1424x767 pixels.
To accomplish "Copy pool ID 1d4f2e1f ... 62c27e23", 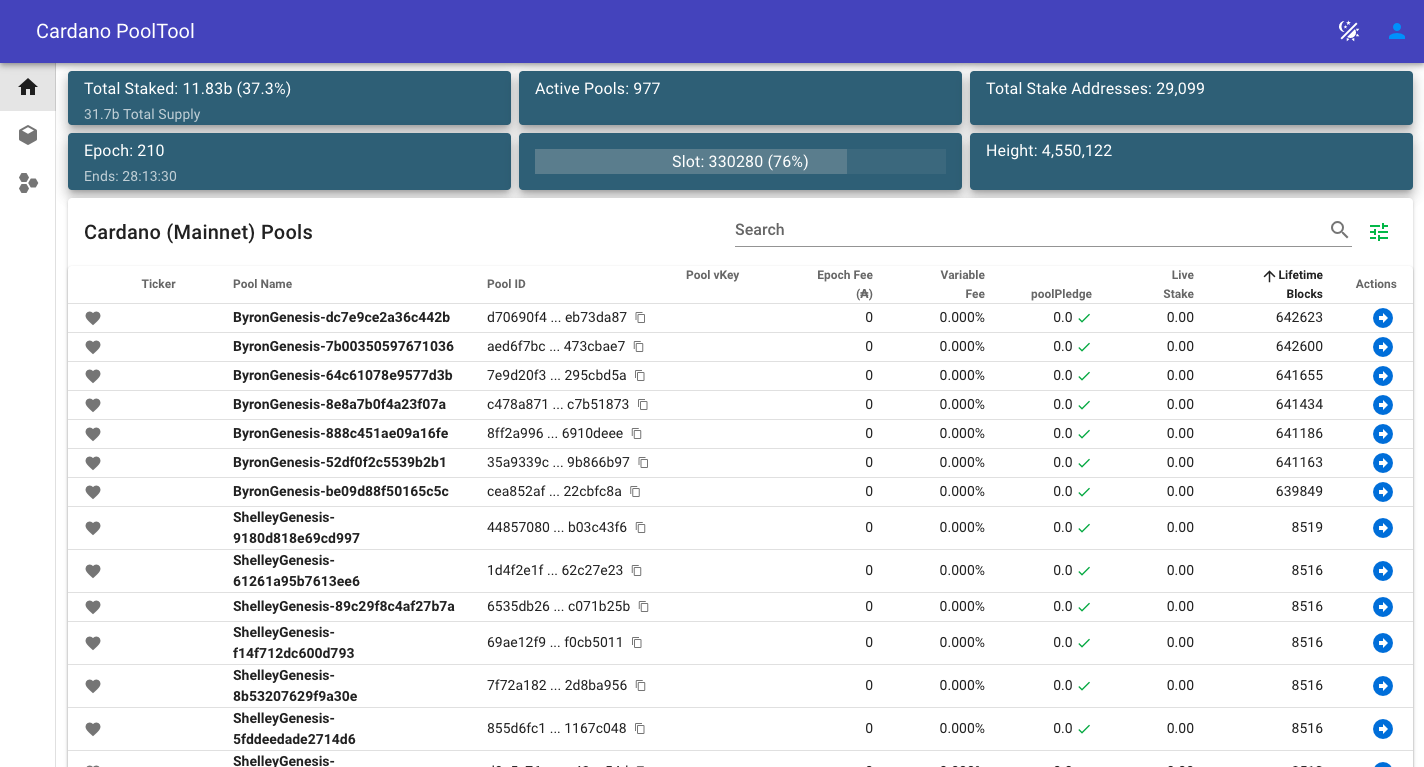I will coord(637,571).
